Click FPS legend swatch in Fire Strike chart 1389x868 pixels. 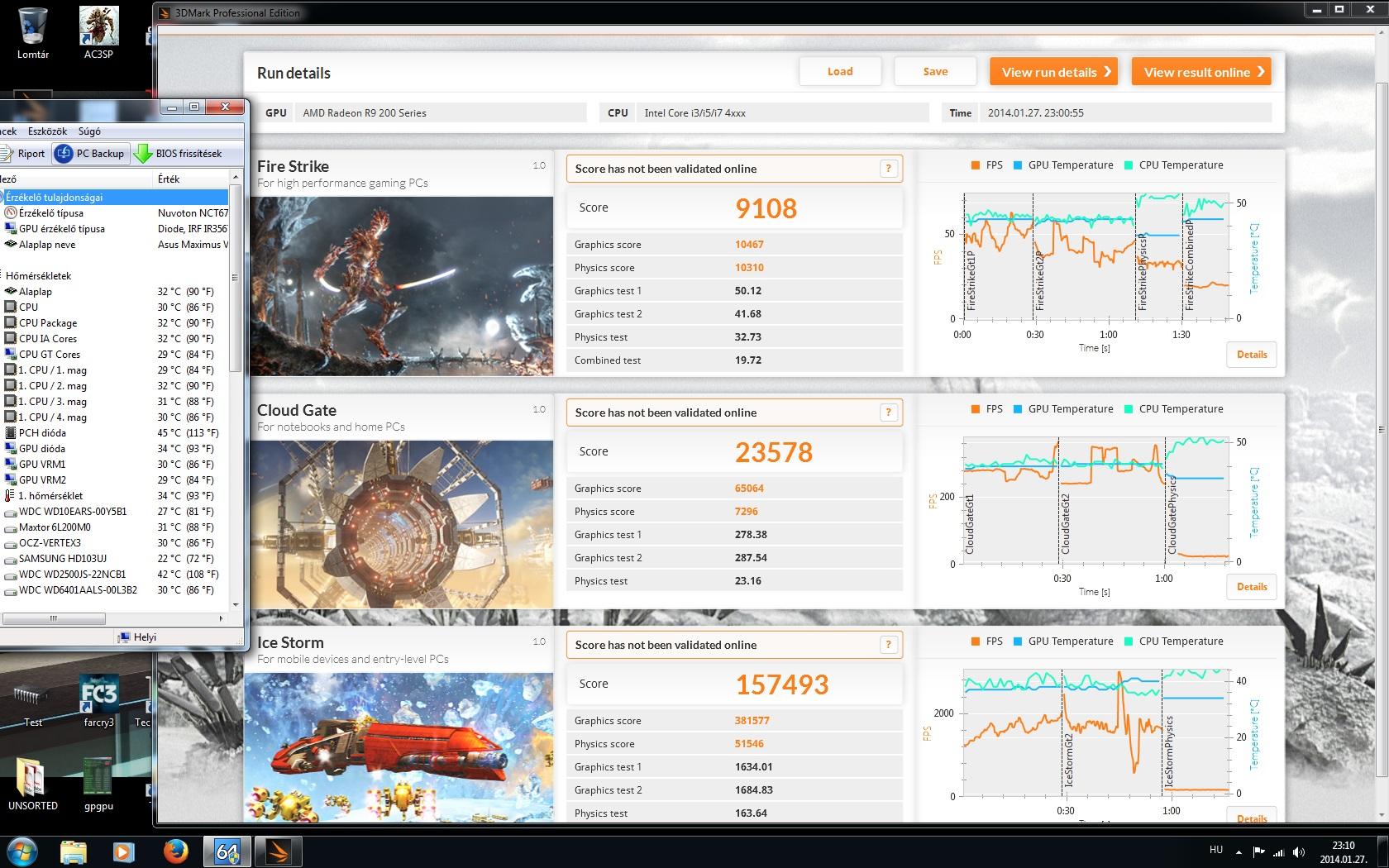point(976,165)
